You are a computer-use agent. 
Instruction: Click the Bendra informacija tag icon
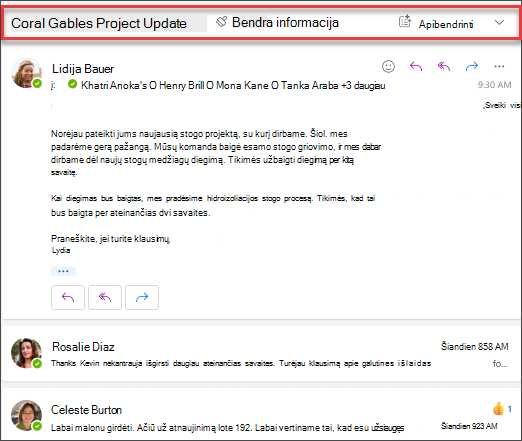[221, 22]
